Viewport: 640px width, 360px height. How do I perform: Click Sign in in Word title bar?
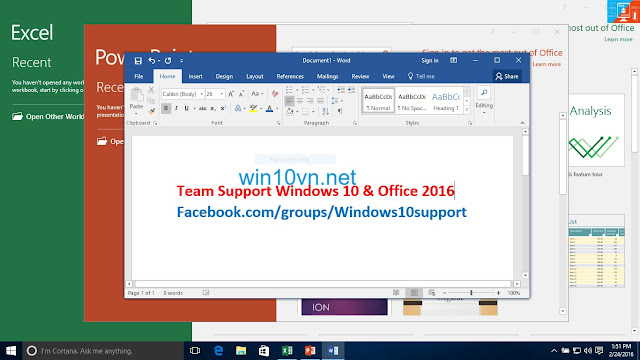click(430, 60)
